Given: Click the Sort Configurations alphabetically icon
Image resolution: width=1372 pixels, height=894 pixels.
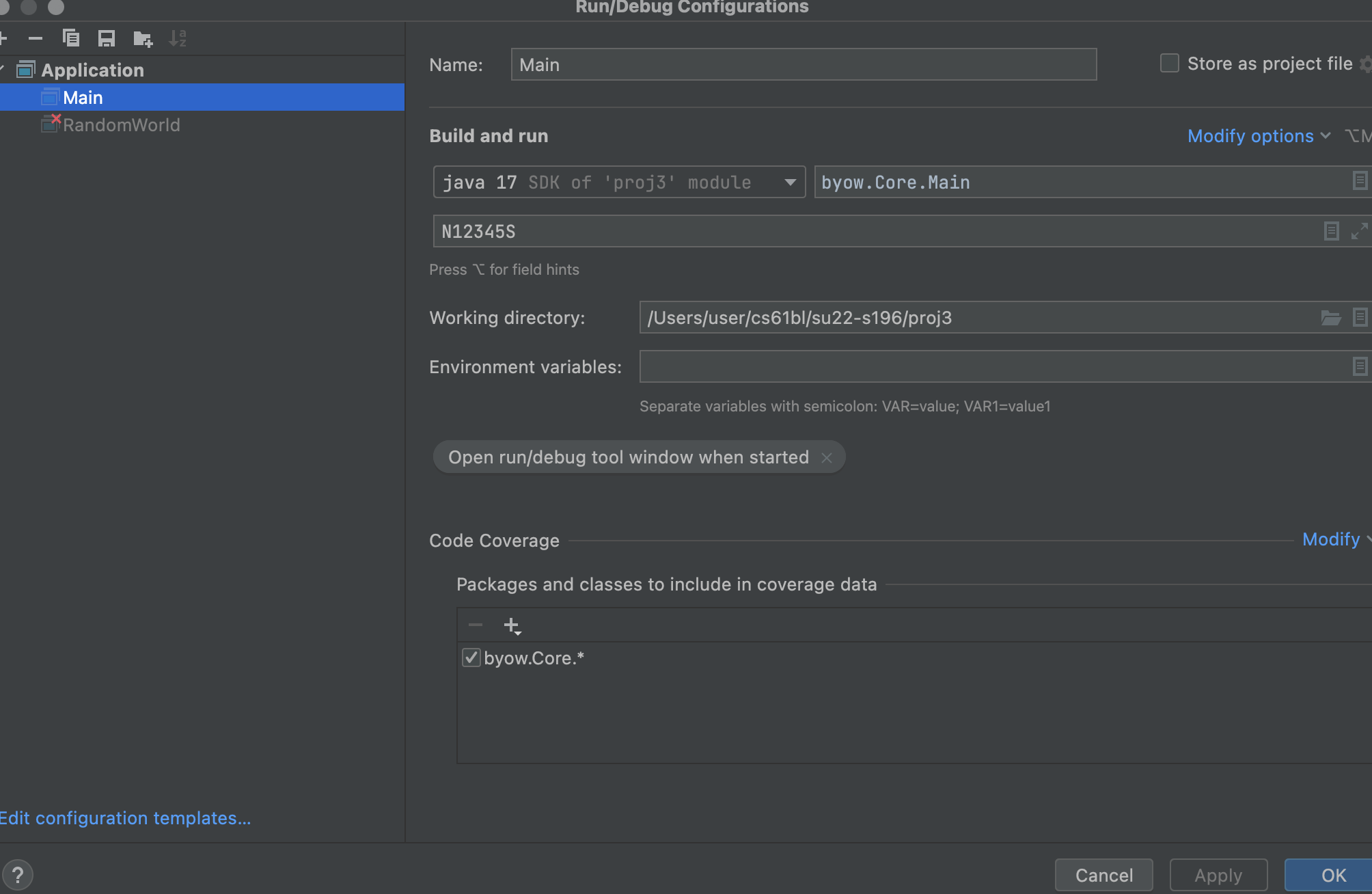Looking at the screenshot, I should [x=178, y=38].
